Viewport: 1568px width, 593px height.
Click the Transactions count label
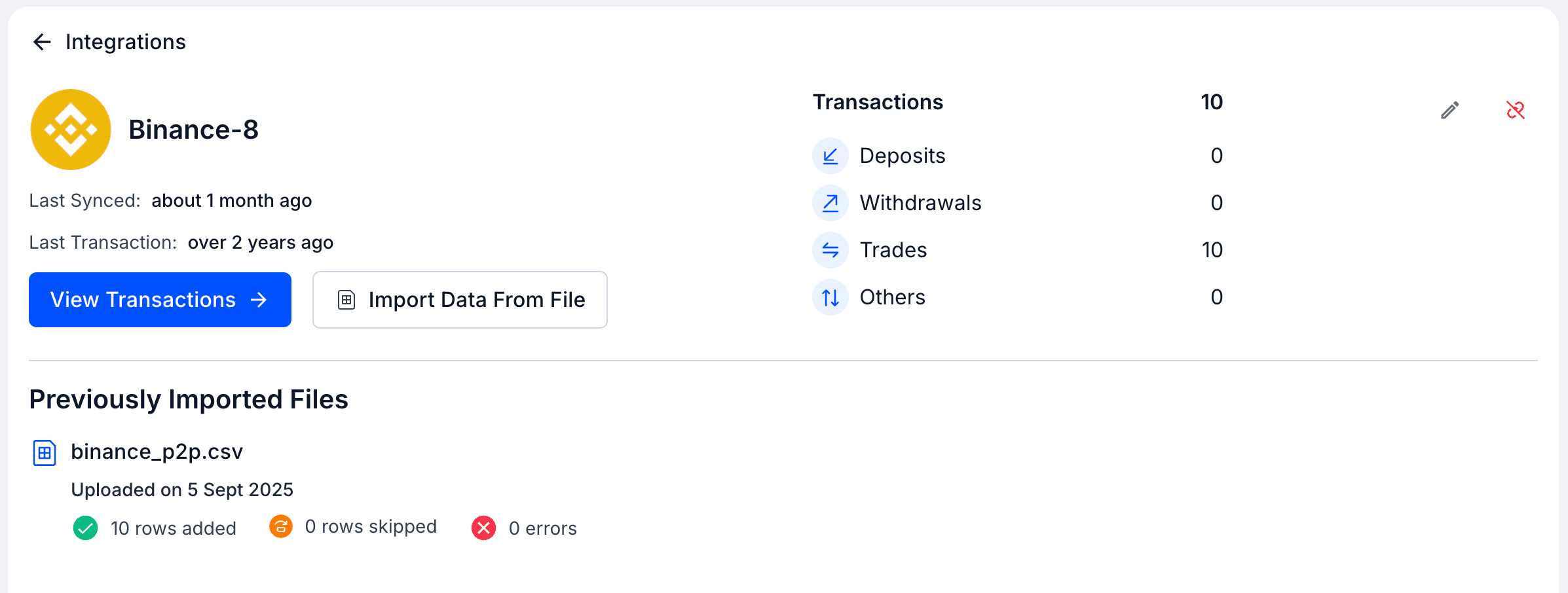pyautogui.click(x=878, y=102)
